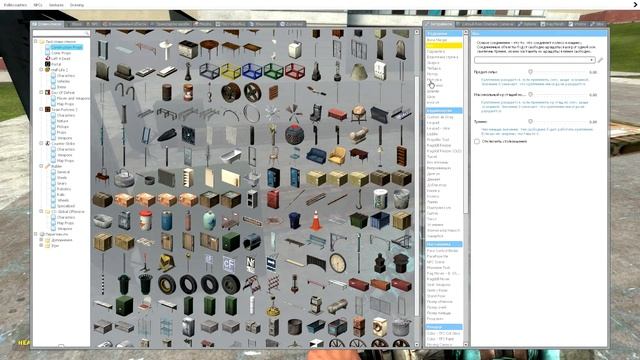The width and height of the screenshot is (640, 360).
Task: Collapse the Builder tree node
Action: [x=41, y=166]
